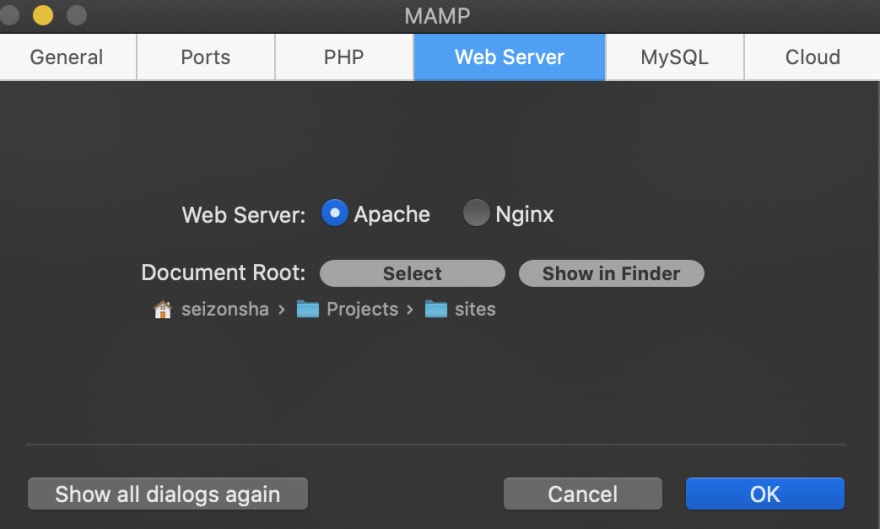Viewport: 880px width, 529px height.
Task: Open the Ports tab
Action: [205, 57]
